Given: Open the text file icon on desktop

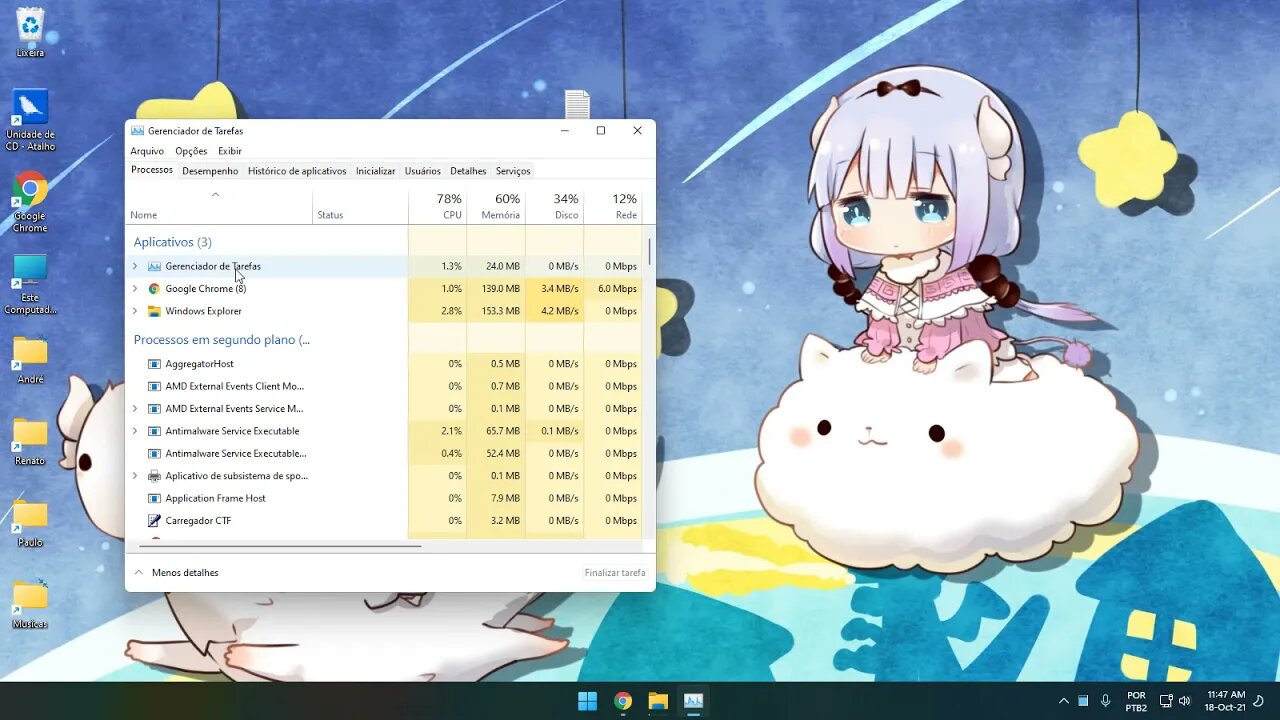Looking at the screenshot, I should 577,104.
